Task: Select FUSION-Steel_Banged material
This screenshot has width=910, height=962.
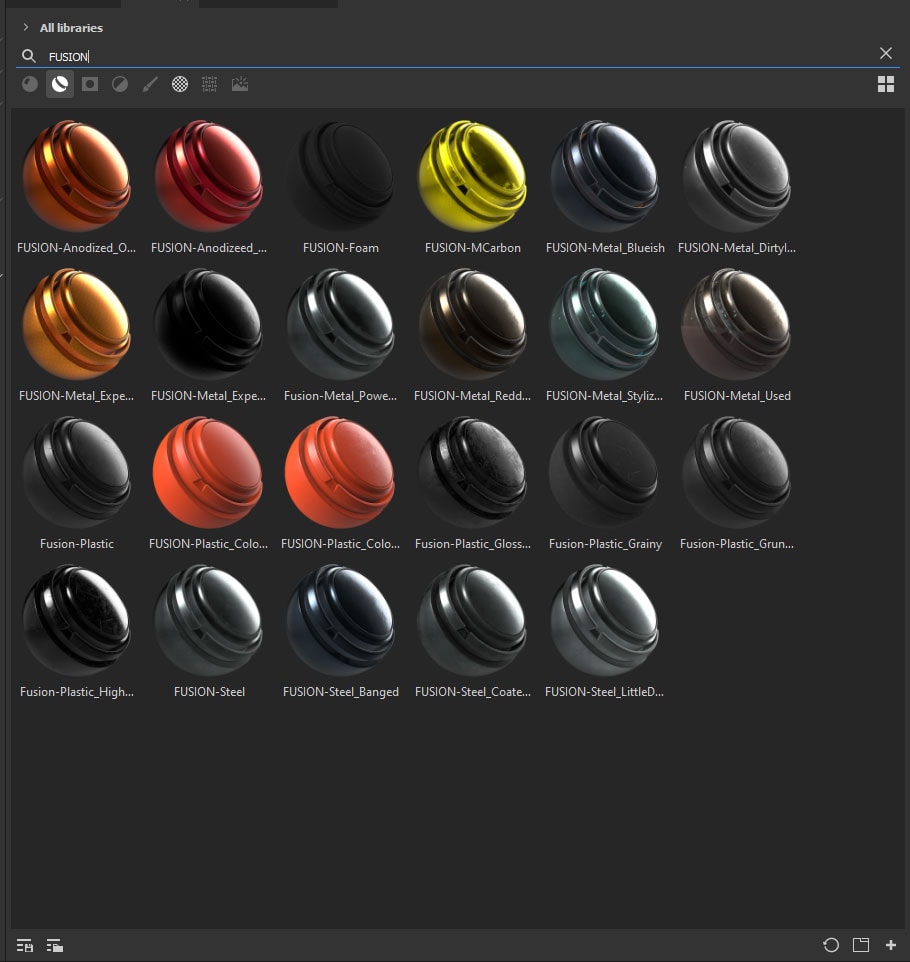Action: point(341,631)
